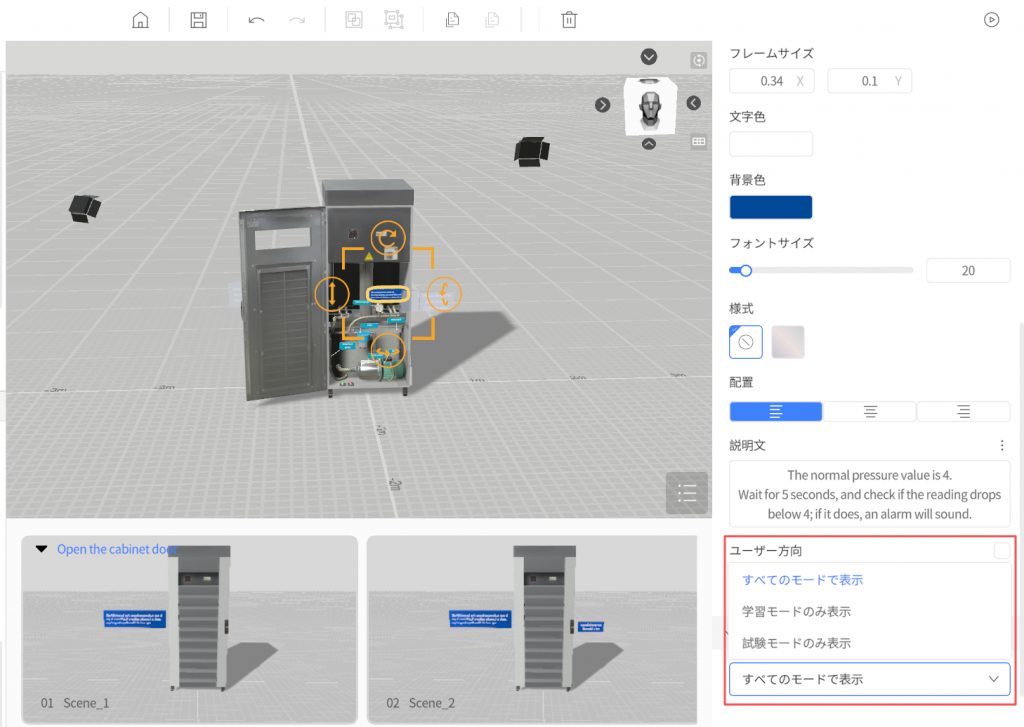Screen dimensions: 1024x727
Task: Click the blue 背景色 color swatch
Action: (x=771, y=207)
